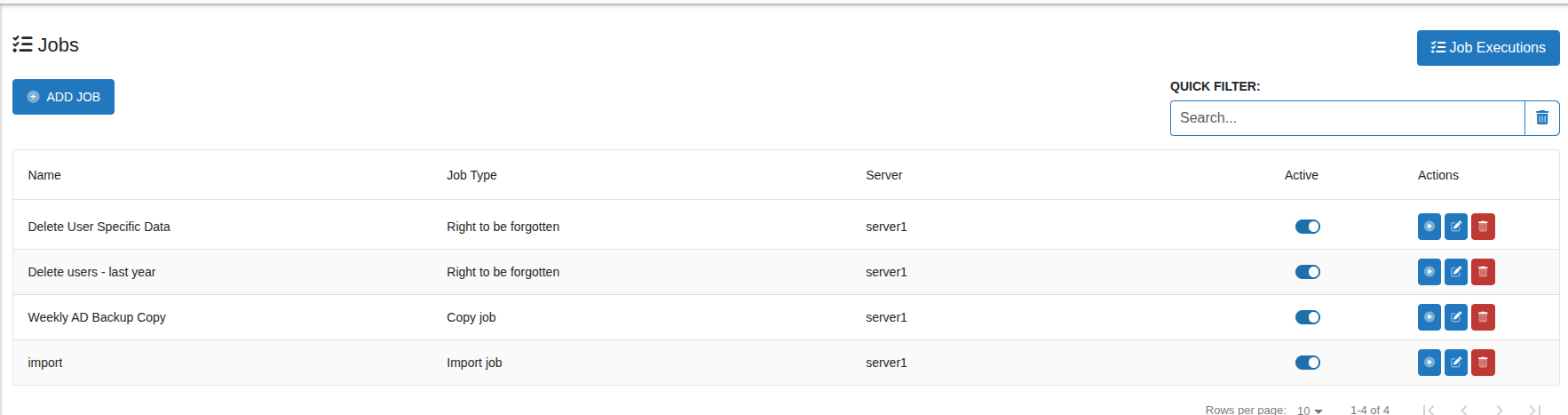Sort the table by Job Type column
Image resolution: width=1568 pixels, height=415 pixels.
[x=471, y=175]
